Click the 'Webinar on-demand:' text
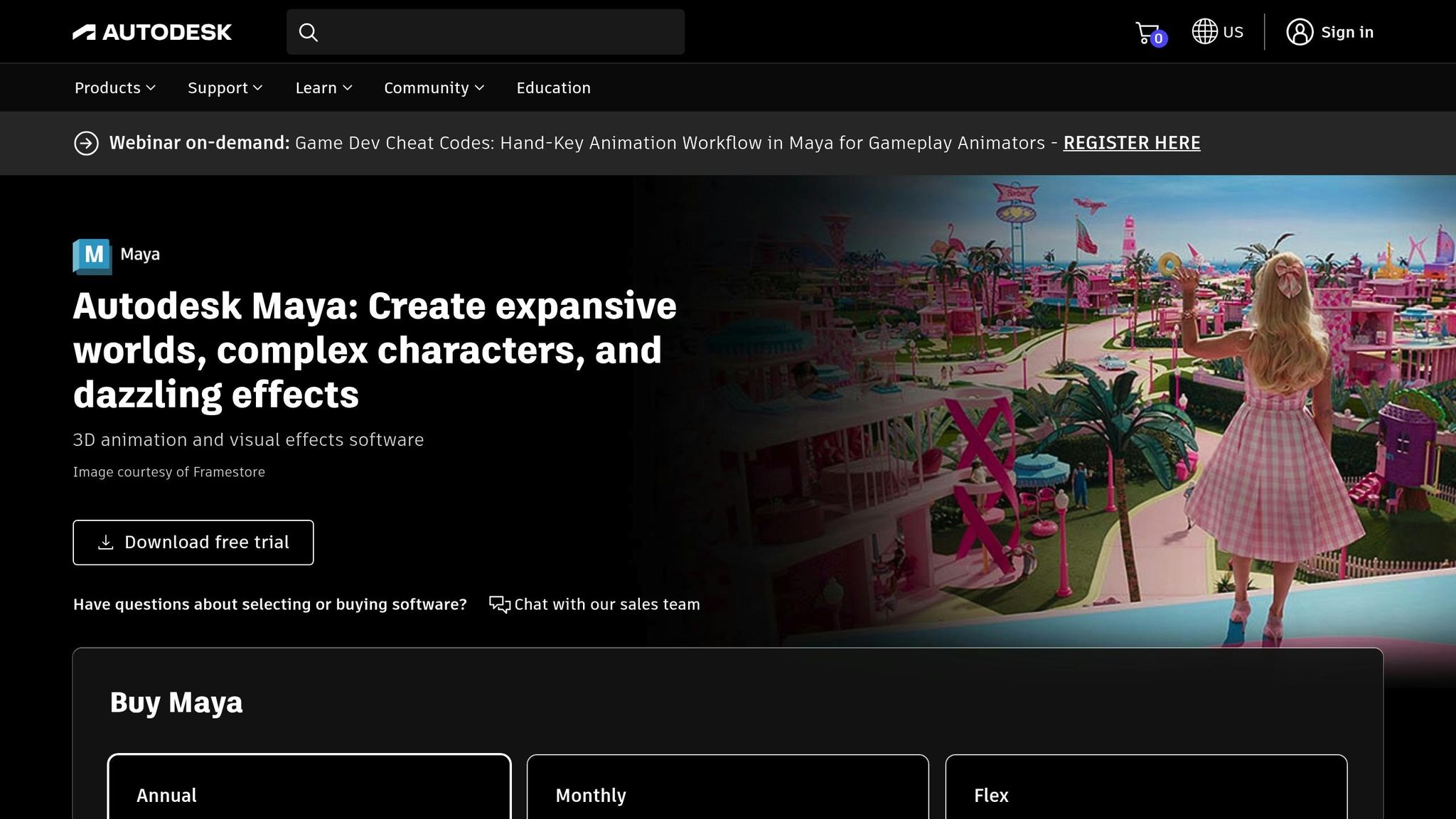Screen dimensions: 1456x819 click(x=200, y=143)
